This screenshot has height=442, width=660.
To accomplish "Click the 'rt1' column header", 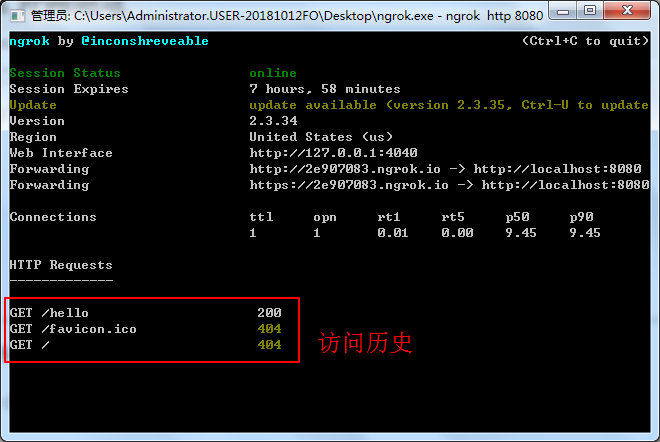I will 389,217.
